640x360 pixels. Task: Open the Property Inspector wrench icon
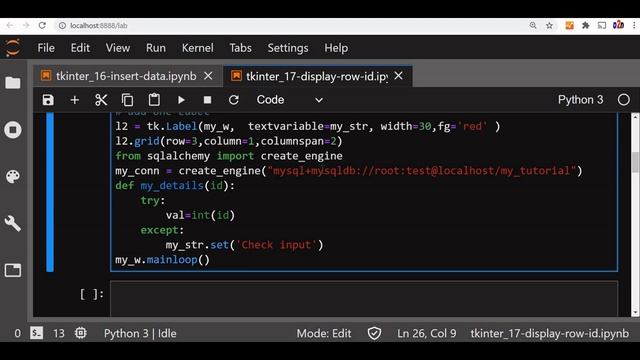click(13, 223)
